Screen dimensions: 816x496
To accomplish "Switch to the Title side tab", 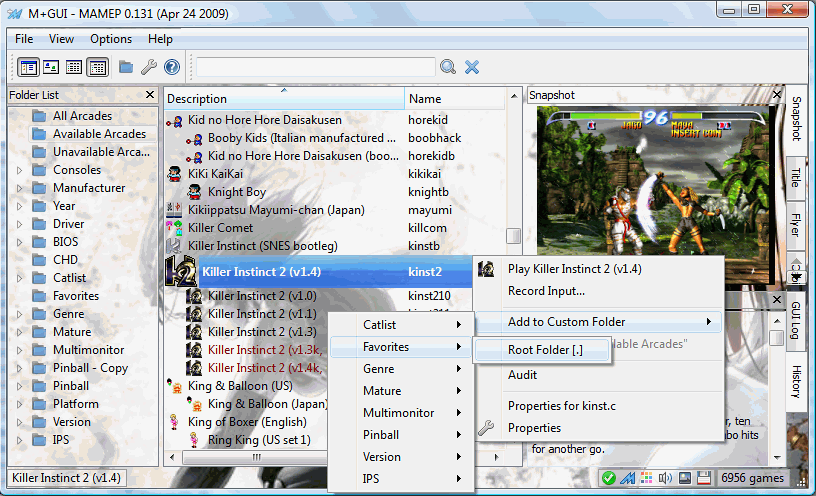I will [x=795, y=177].
